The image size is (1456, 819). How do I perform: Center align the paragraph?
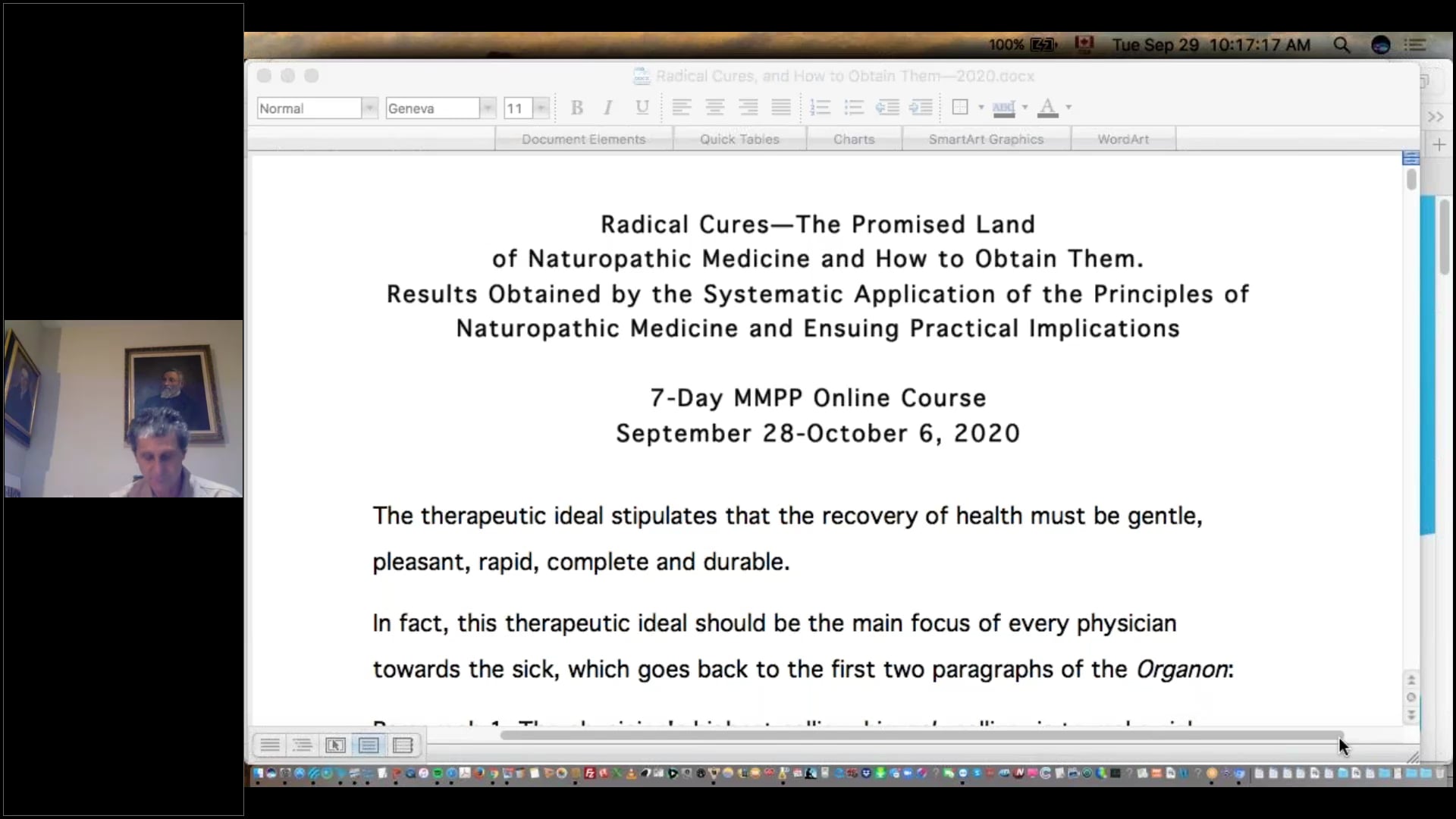pyautogui.click(x=715, y=108)
